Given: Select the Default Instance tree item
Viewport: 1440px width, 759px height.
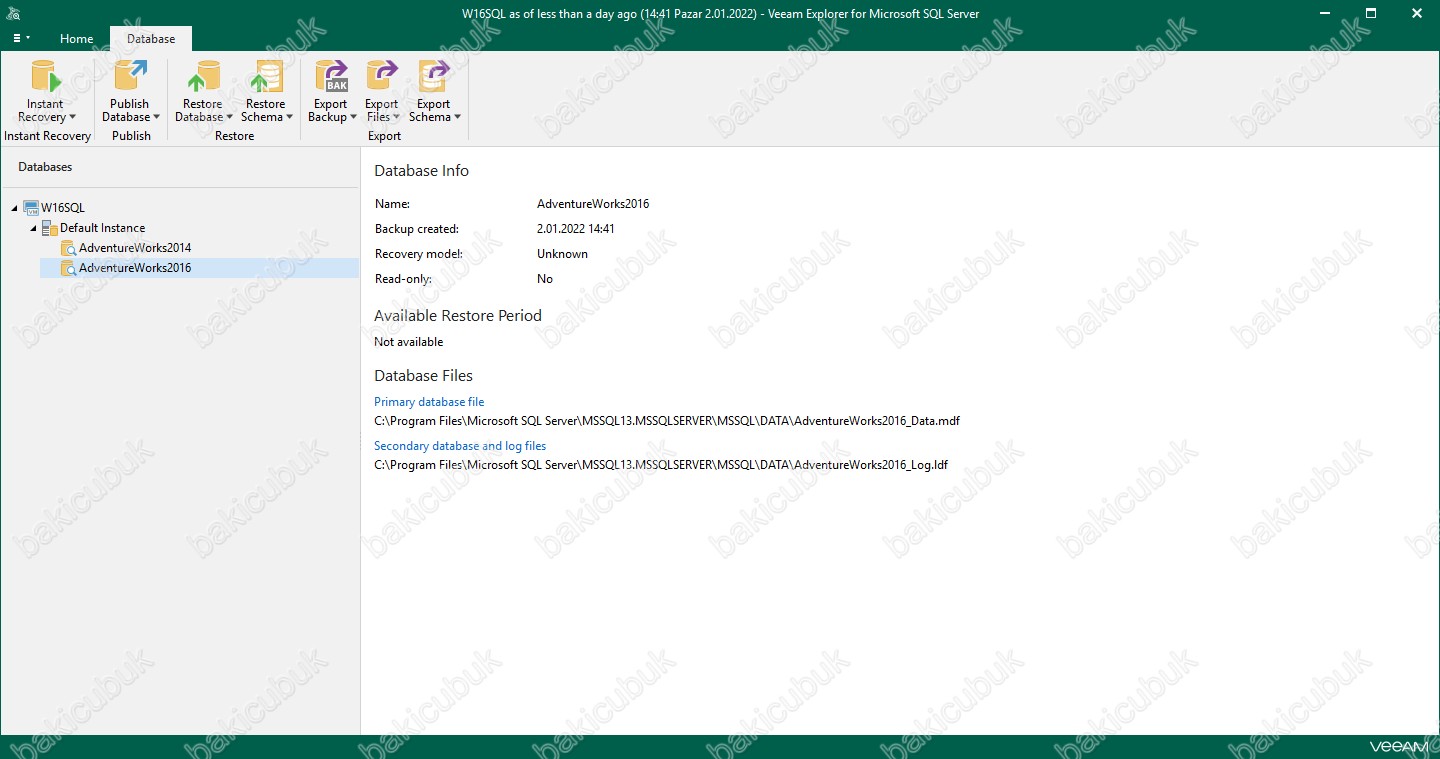Looking at the screenshot, I should pos(102,228).
